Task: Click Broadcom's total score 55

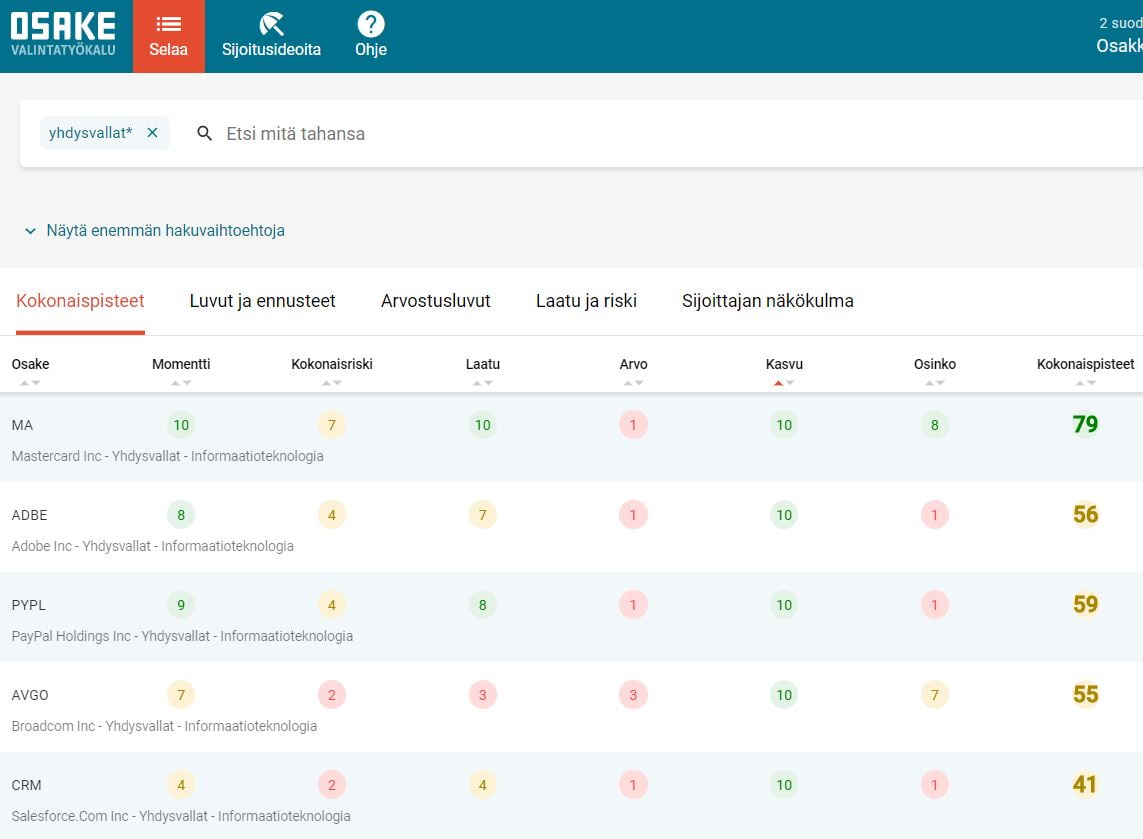Action: click(x=1085, y=695)
